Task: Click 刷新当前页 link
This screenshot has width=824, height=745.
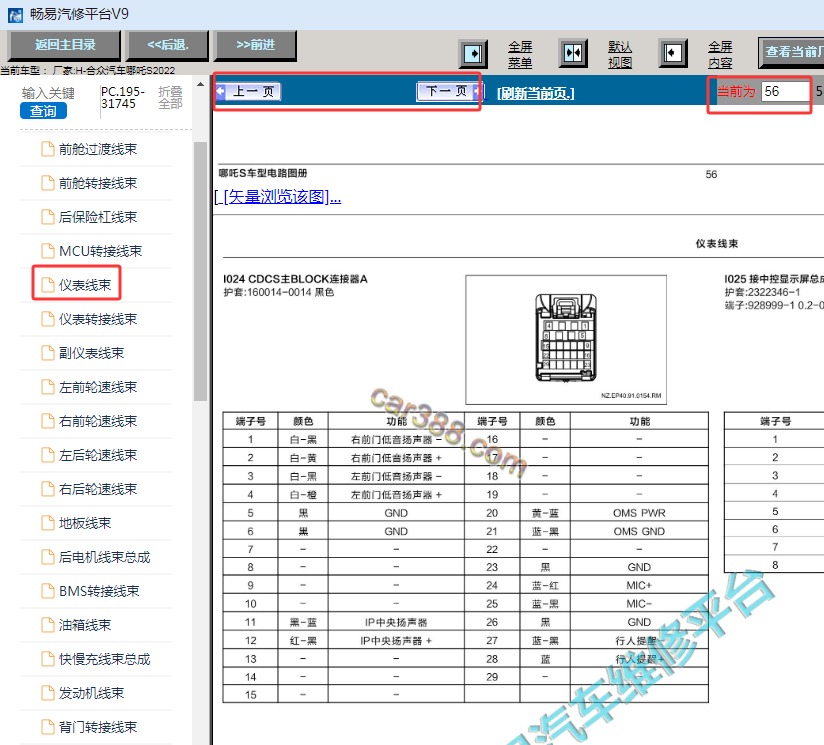Action: [x=535, y=93]
